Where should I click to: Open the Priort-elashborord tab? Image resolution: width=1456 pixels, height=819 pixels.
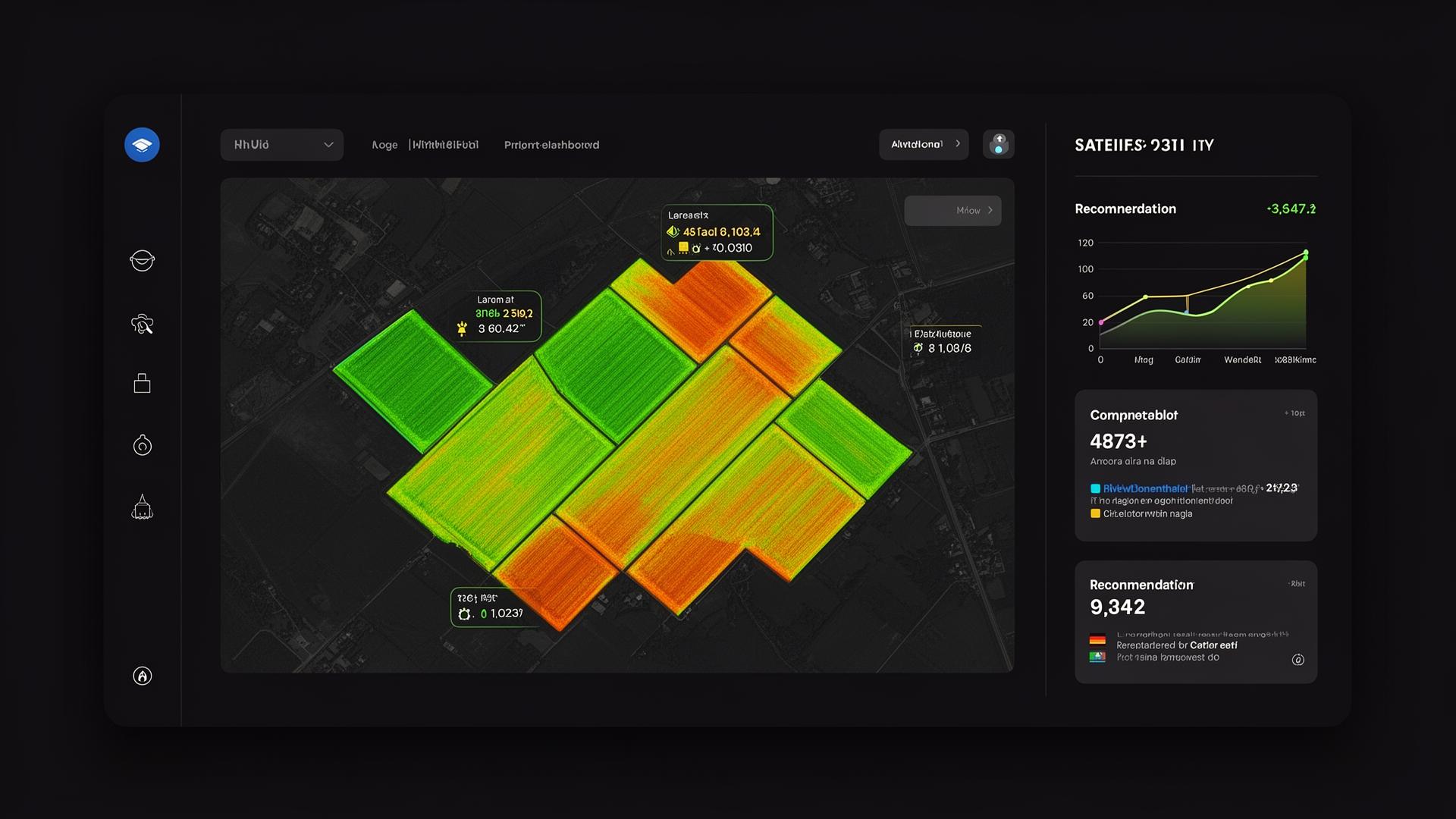(551, 145)
